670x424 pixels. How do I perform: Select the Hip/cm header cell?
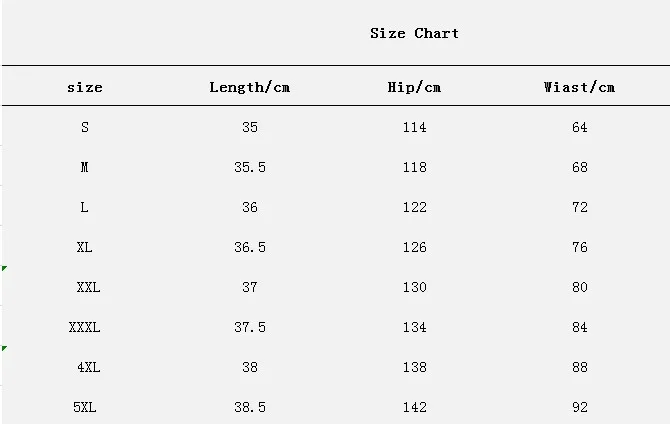(414, 87)
